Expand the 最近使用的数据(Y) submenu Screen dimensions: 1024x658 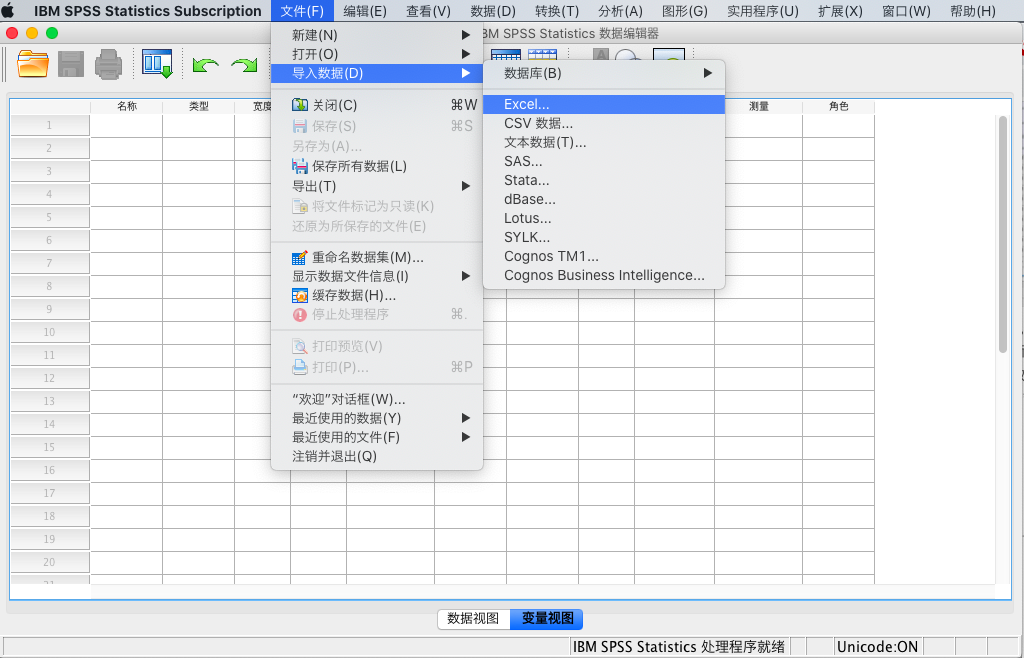click(x=377, y=418)
